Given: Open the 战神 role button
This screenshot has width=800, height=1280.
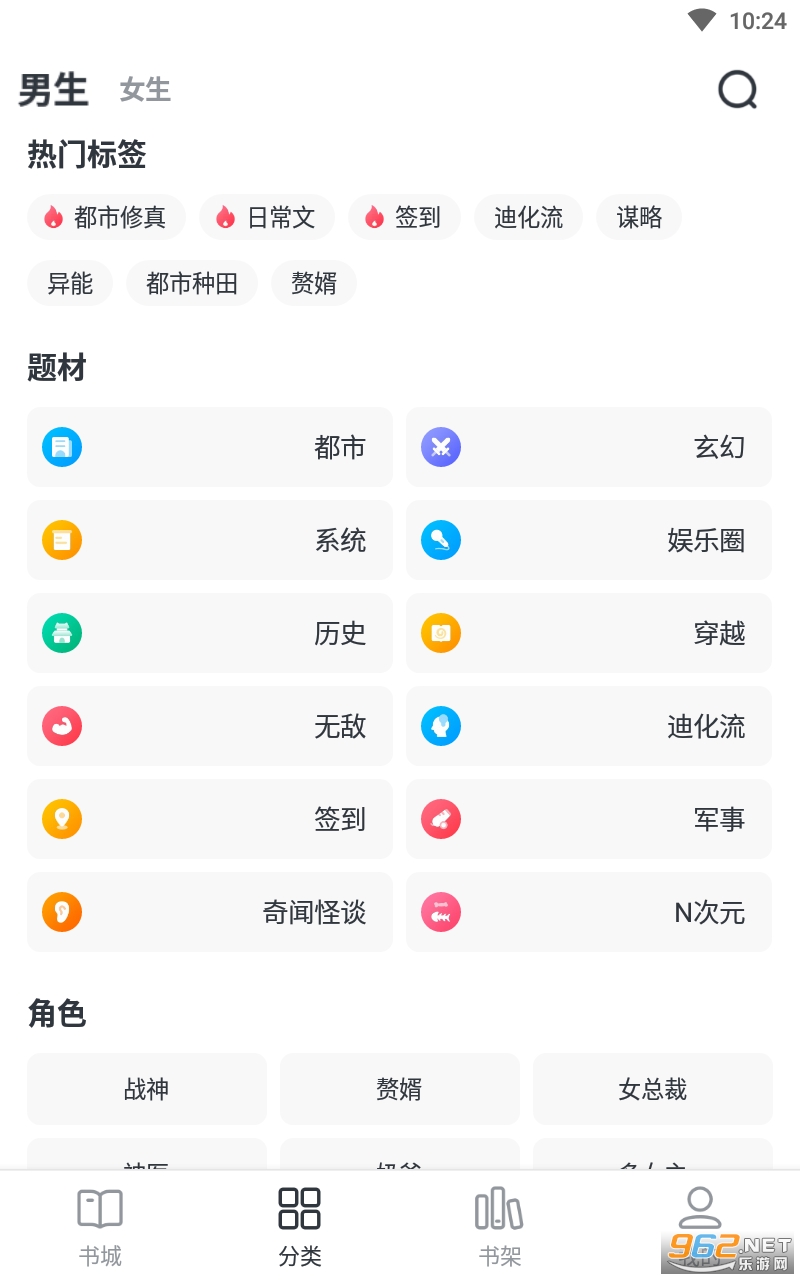Looking at the screenshot, I should (x=147, y=1089).
